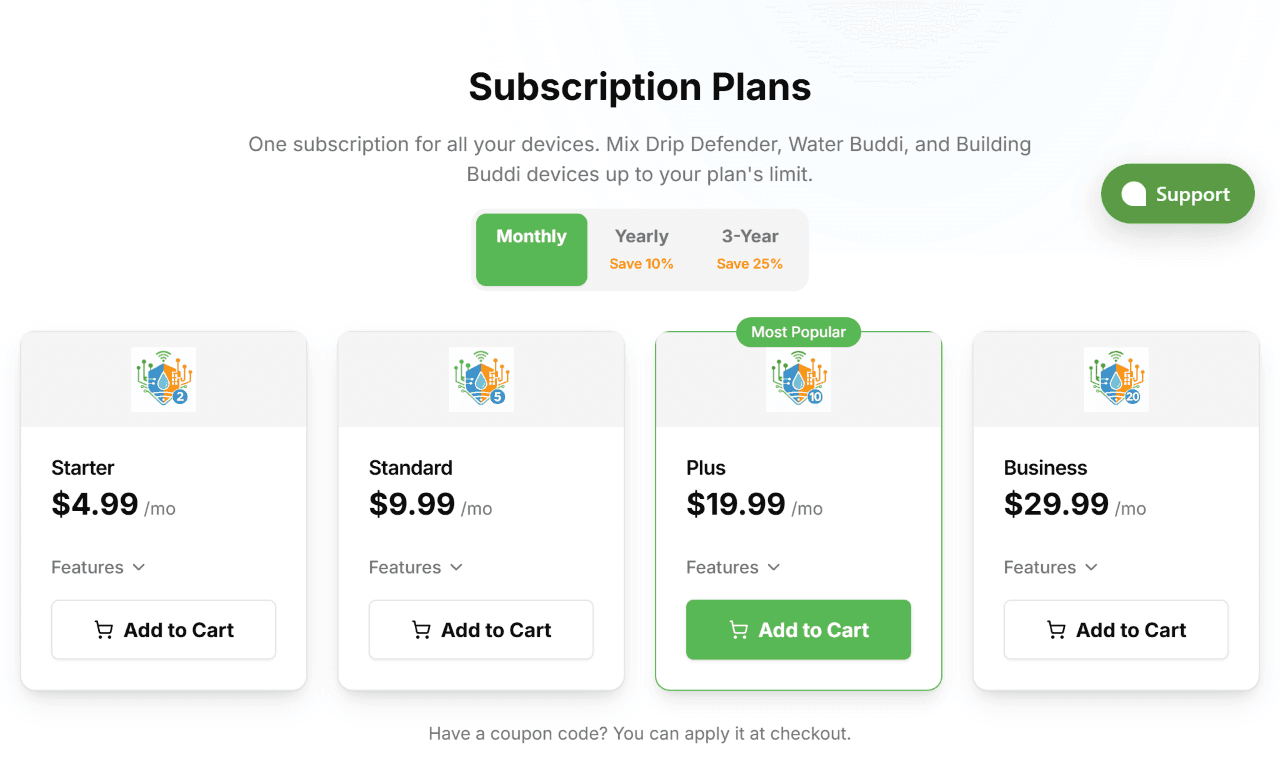The width and height of the screenshot is (1280, 784).
Task: Add the Business plan to cart
Action: [1116, 630]
